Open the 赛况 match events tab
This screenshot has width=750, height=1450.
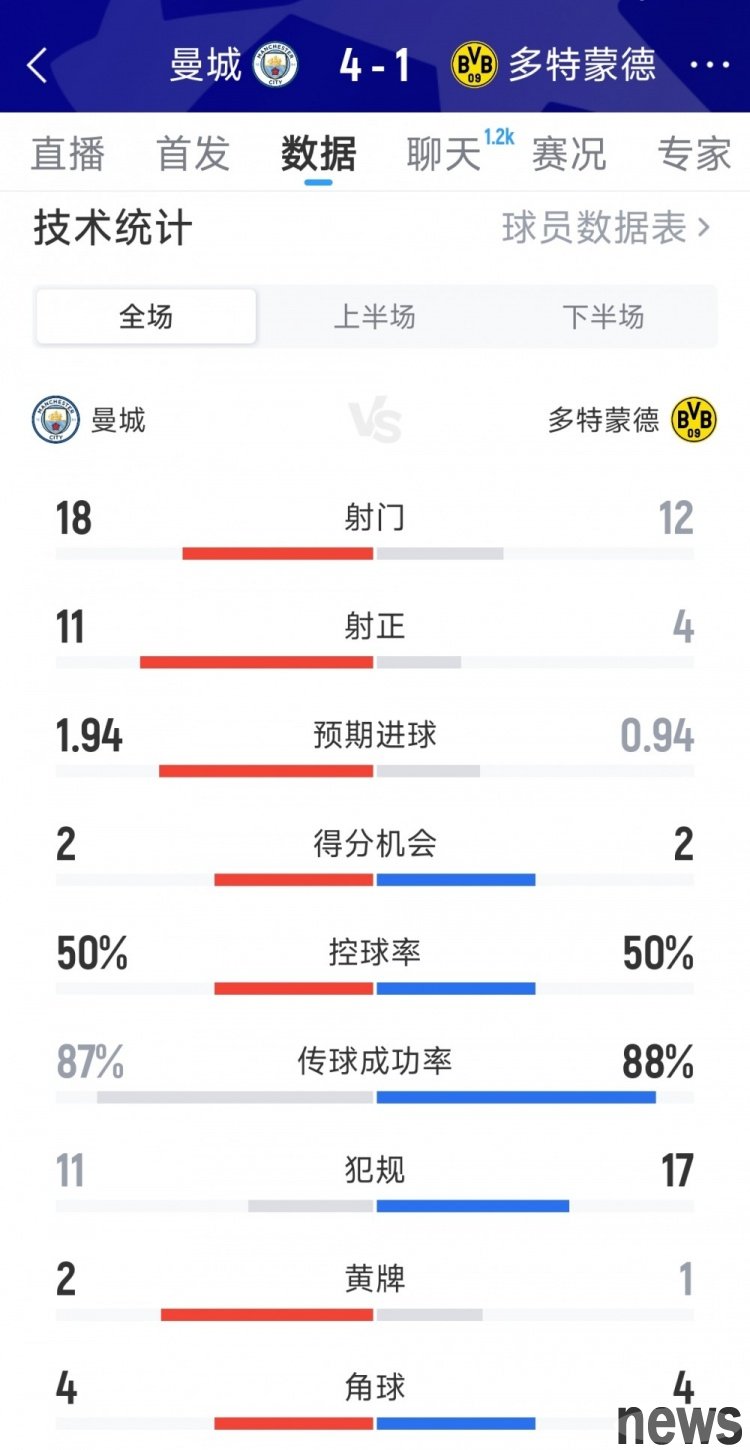[x=568, y=155]
